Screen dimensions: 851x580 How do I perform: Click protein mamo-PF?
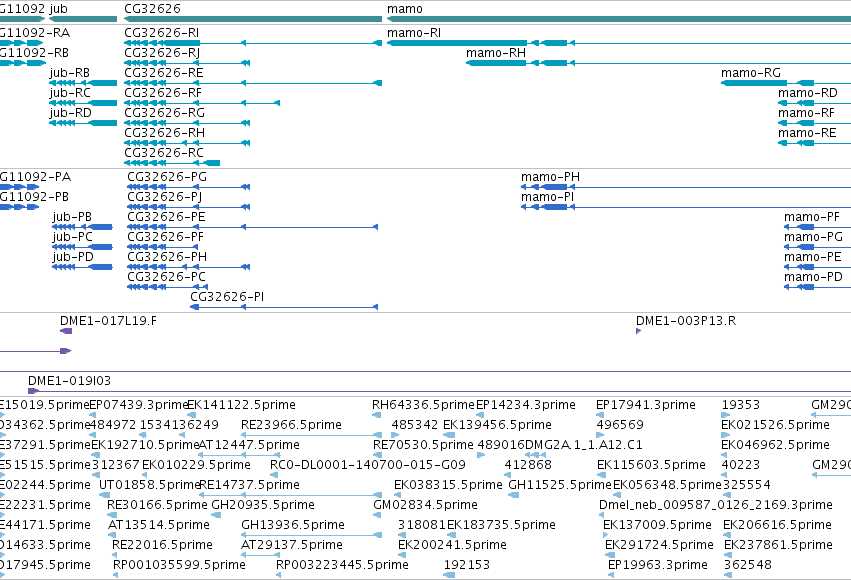(812, 217)
